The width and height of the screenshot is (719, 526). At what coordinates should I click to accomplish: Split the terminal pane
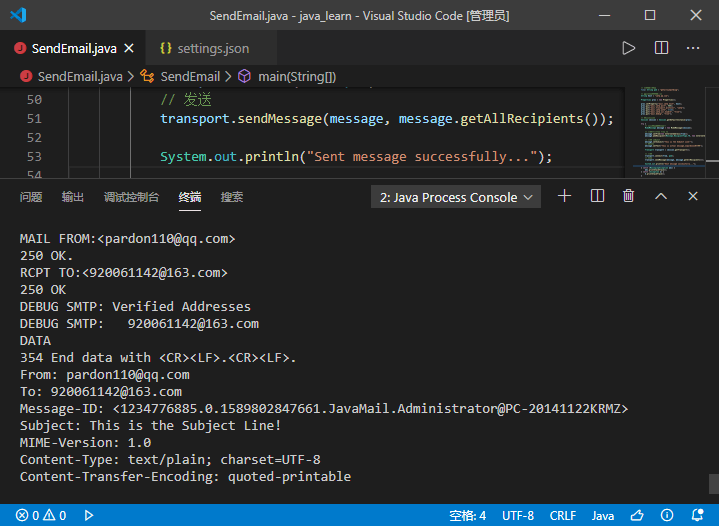597,196
